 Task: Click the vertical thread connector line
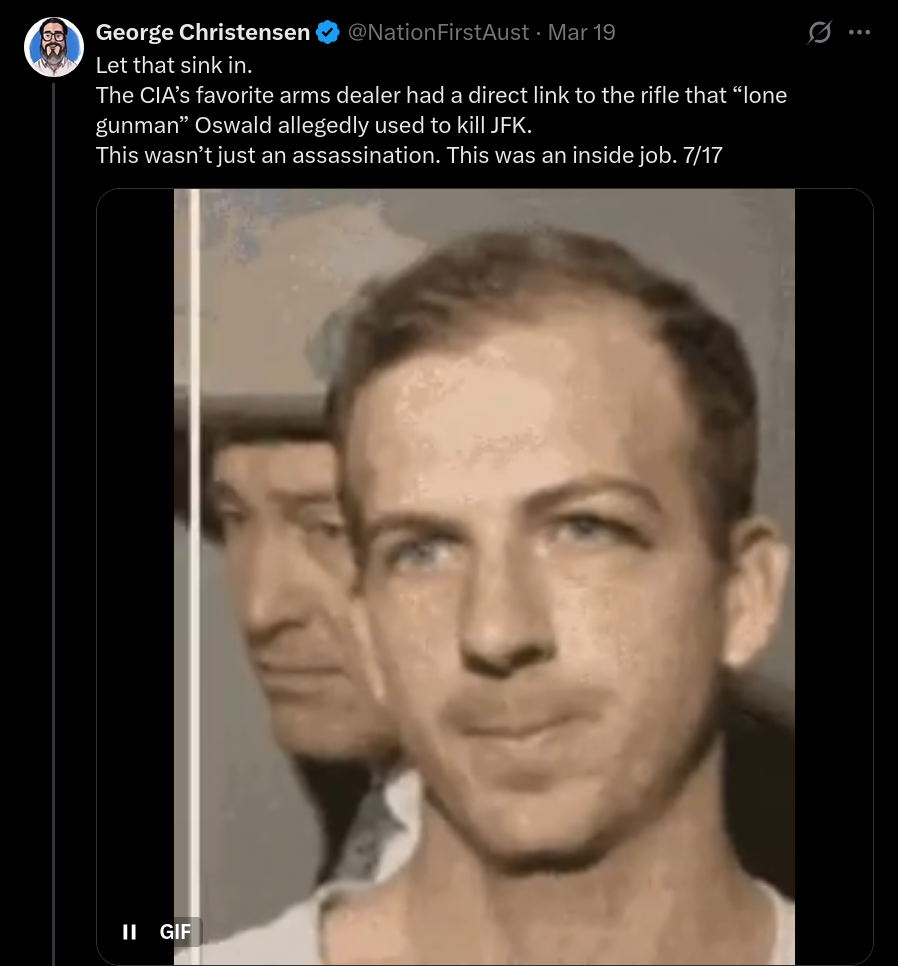tap(54, 524)
